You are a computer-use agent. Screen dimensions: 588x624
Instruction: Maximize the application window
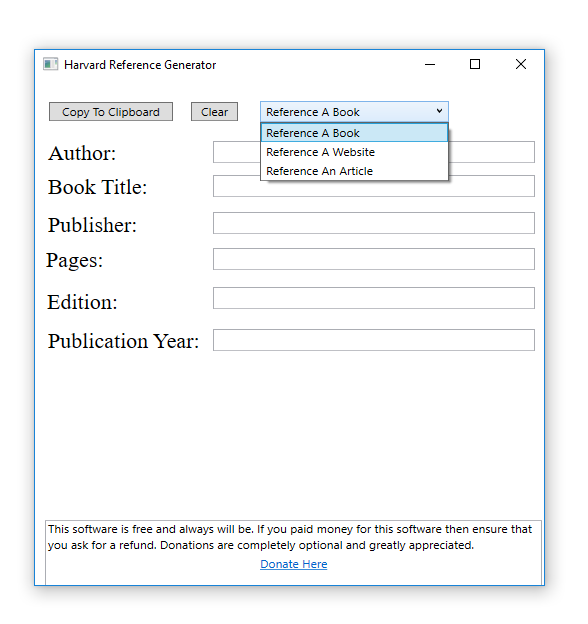[x=475, y=64]
